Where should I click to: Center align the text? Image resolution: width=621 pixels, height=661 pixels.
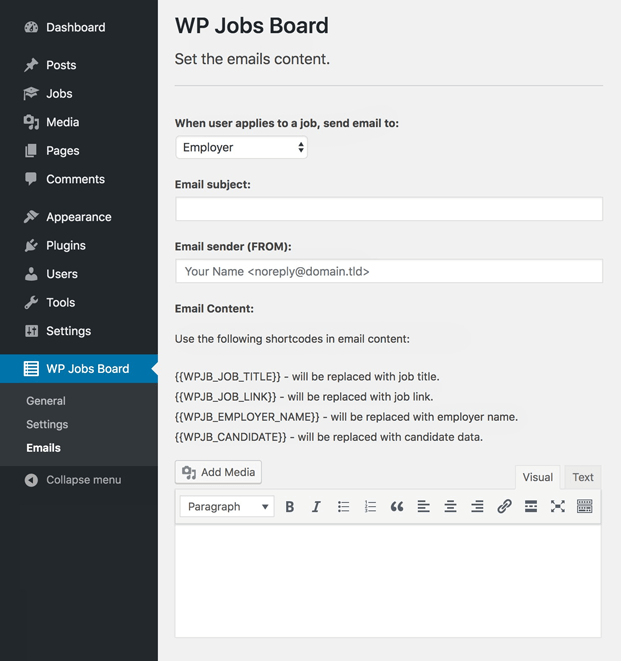pos(450,506)
